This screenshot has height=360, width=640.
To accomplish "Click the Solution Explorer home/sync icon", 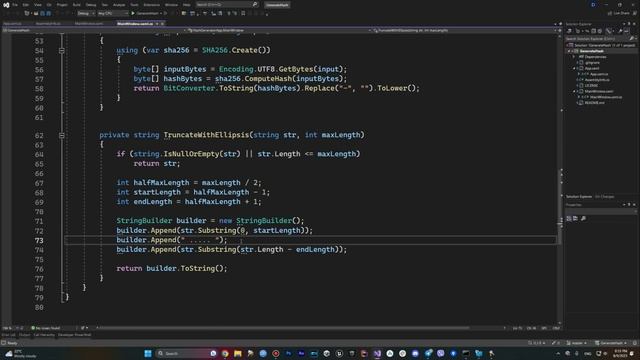I will [x=569, y=31].
